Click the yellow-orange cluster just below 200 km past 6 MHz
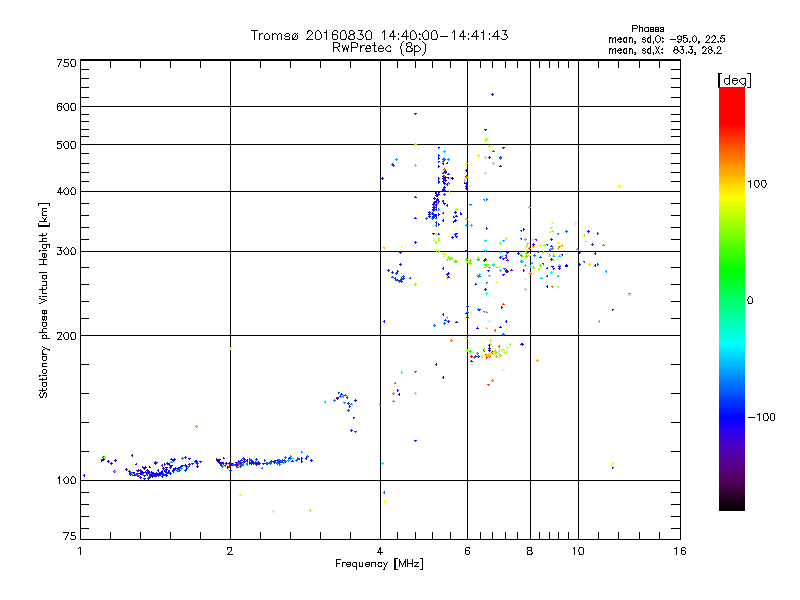This screenshot has height=600, width=800. pos(490,352)
